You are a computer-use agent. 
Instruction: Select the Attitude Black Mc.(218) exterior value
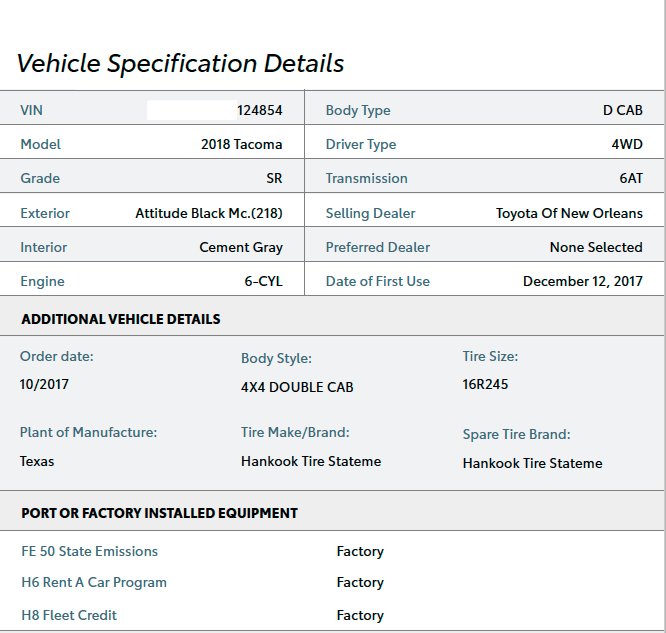[x=209, y=213]
